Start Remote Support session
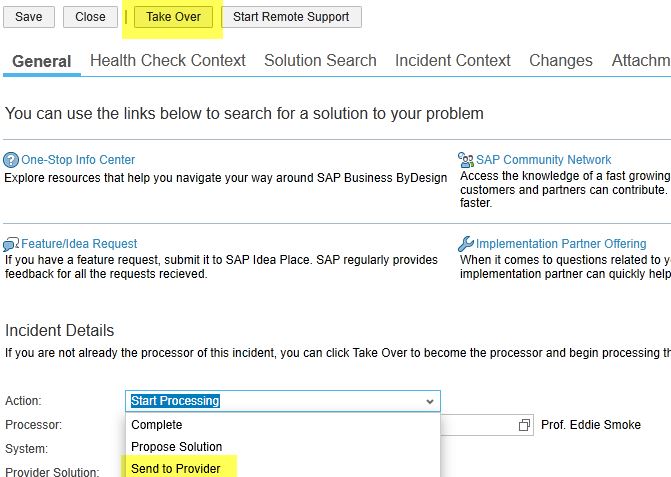Viewport: 671px width, 477px height. [291, 17]
